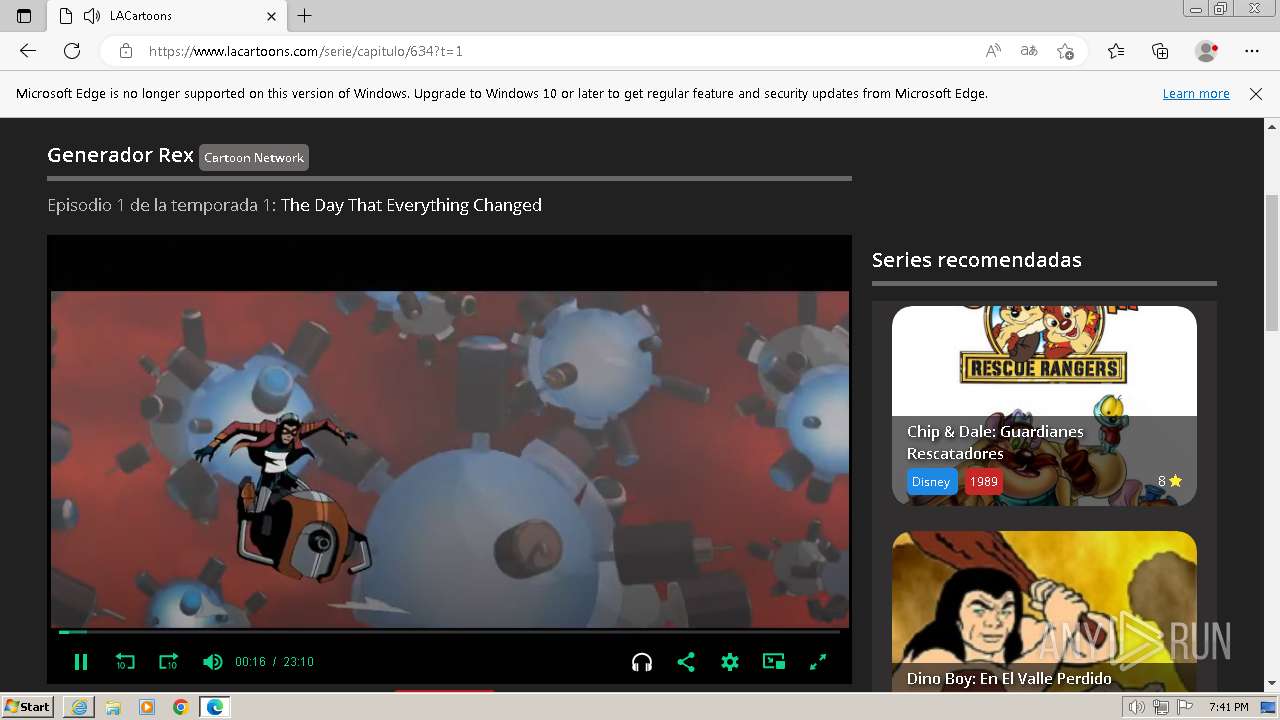The height and width of the screenshot is (720, 1280).
Task: Open browser Collections
Action: click(x=1160, y=51)
